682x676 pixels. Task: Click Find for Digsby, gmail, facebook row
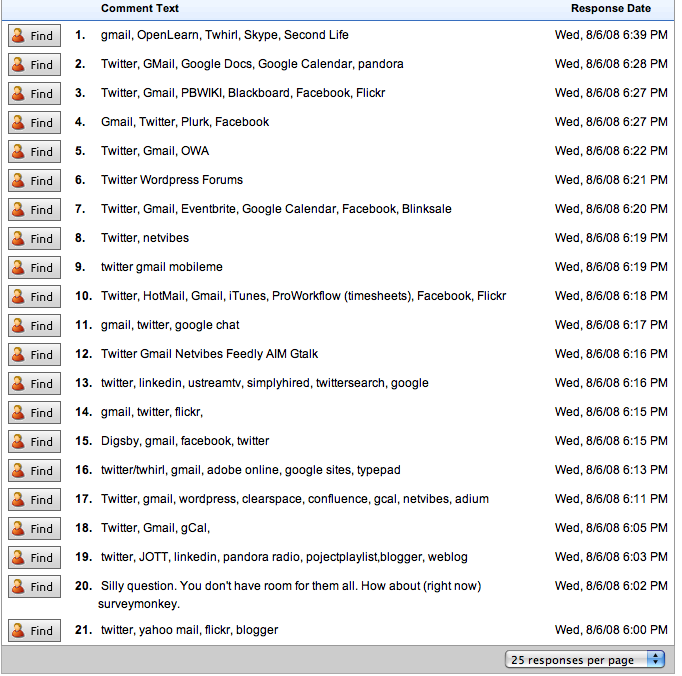click(34, 442)
